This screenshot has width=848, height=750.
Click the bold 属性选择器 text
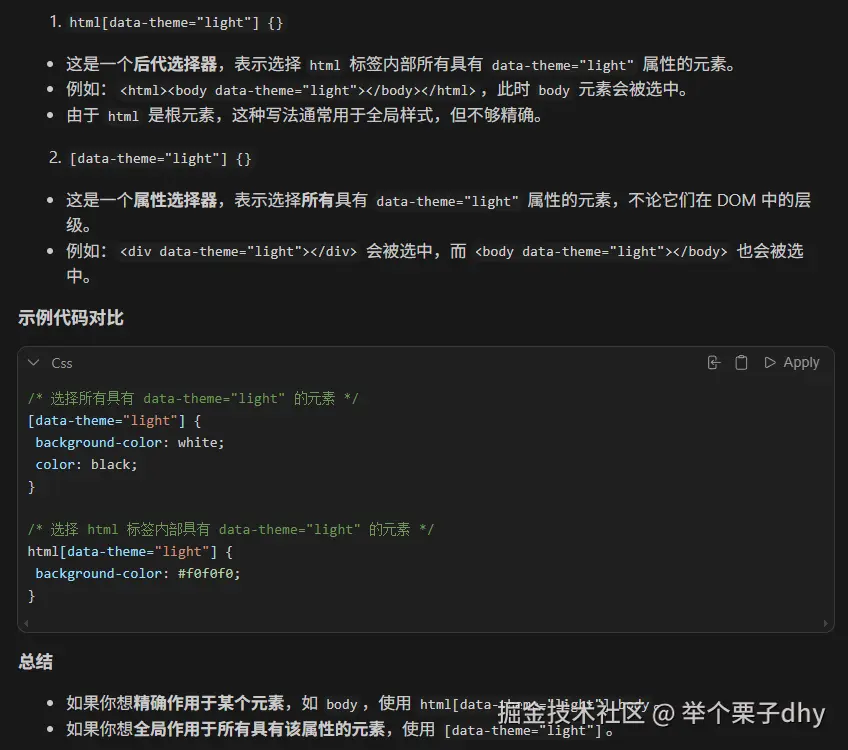[176, 201]
